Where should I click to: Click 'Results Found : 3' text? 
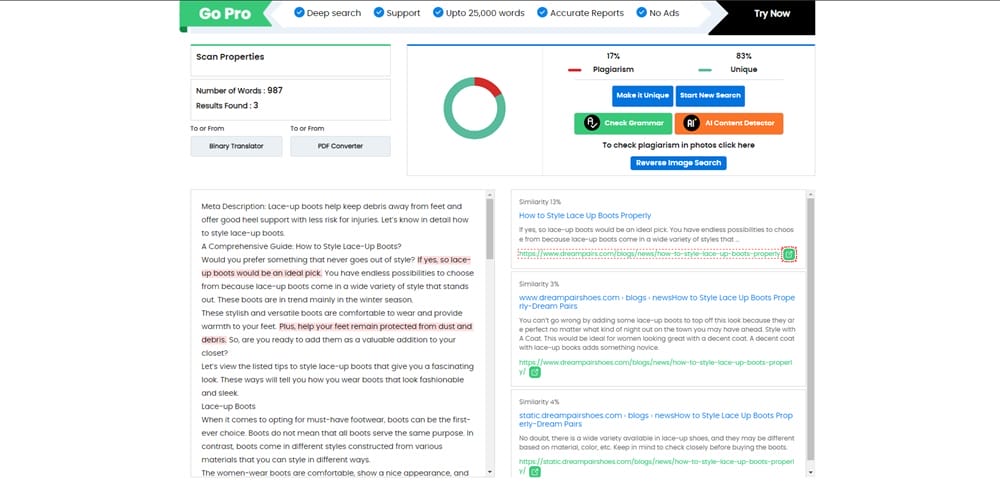pos(227,106)
